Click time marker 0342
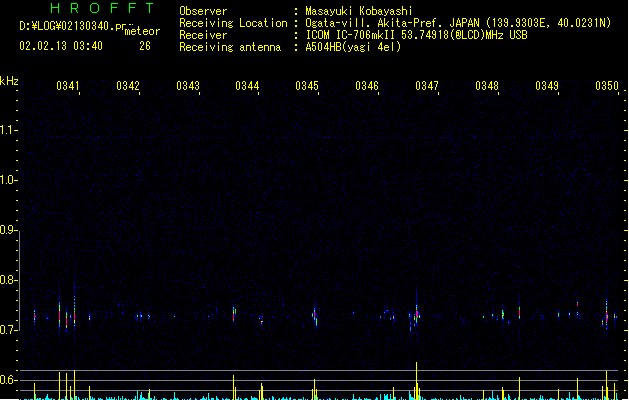Image resolution: width=629 pixels, height=400 pixels. [128, 86]
